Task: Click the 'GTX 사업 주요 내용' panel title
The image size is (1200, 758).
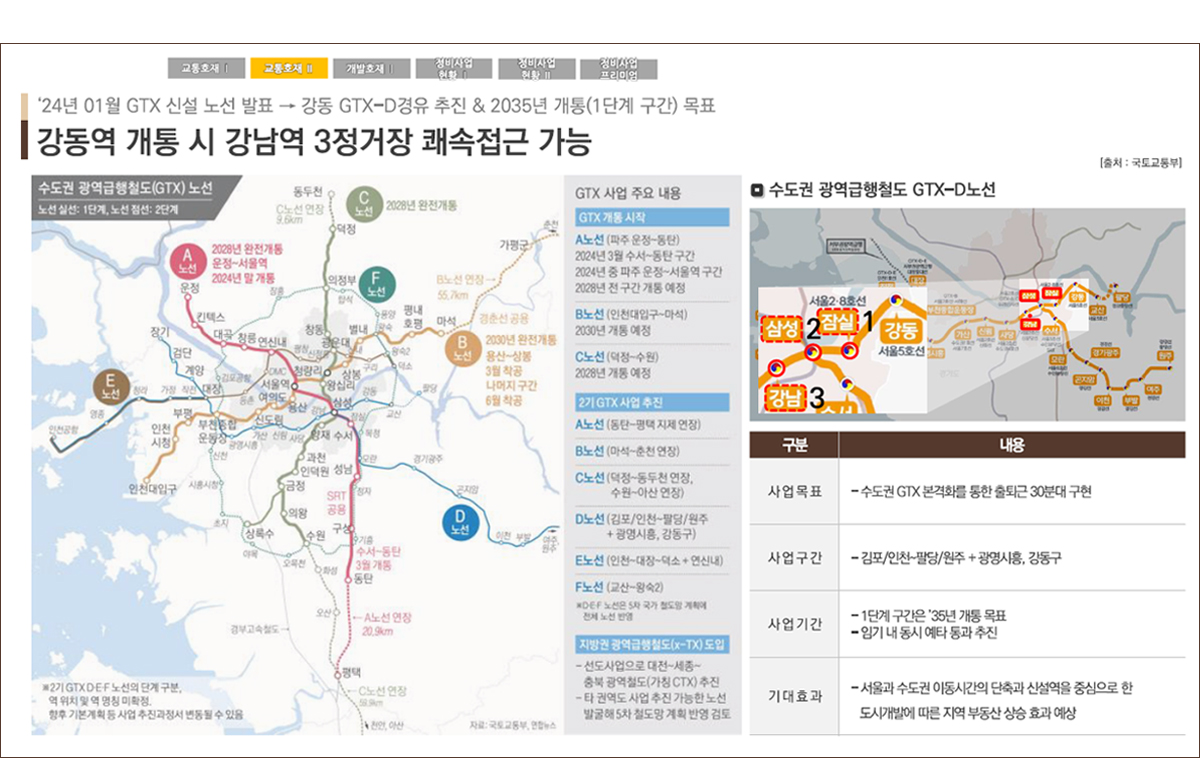Action: point(628,193)
